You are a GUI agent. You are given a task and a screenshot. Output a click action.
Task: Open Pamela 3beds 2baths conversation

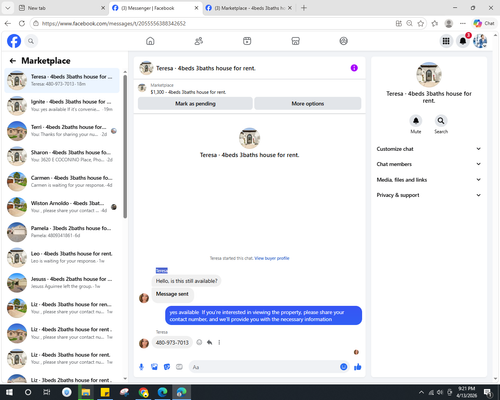[x=62, y=232]
